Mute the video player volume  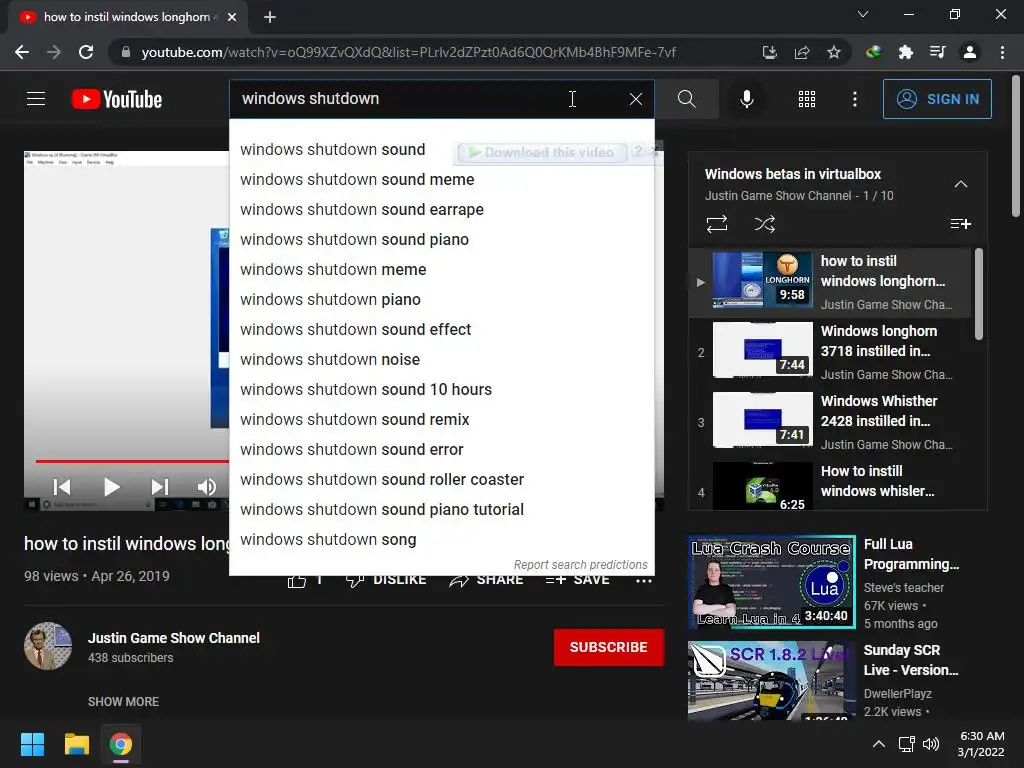pyautogui.click(x=206, y=487)
